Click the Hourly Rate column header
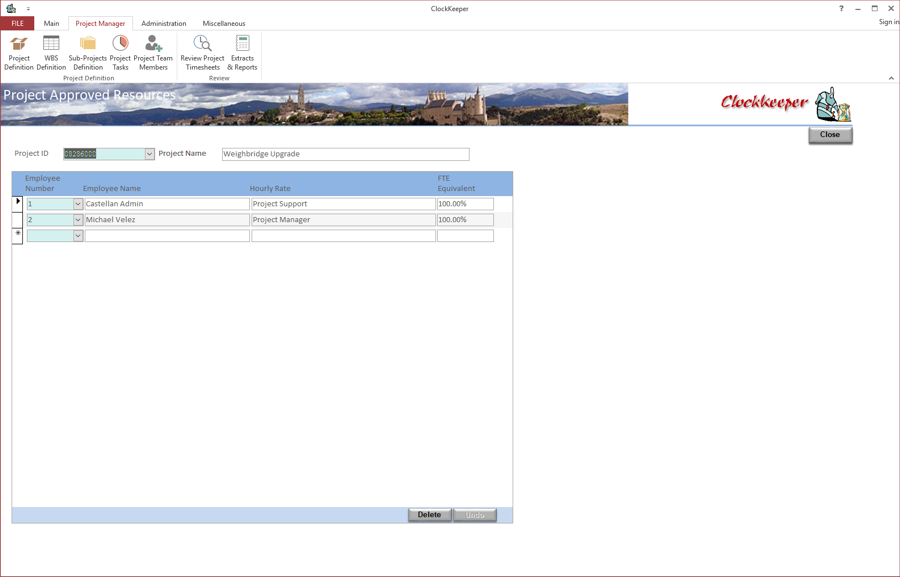Screen dimensions: 900x577 [270, 188]
